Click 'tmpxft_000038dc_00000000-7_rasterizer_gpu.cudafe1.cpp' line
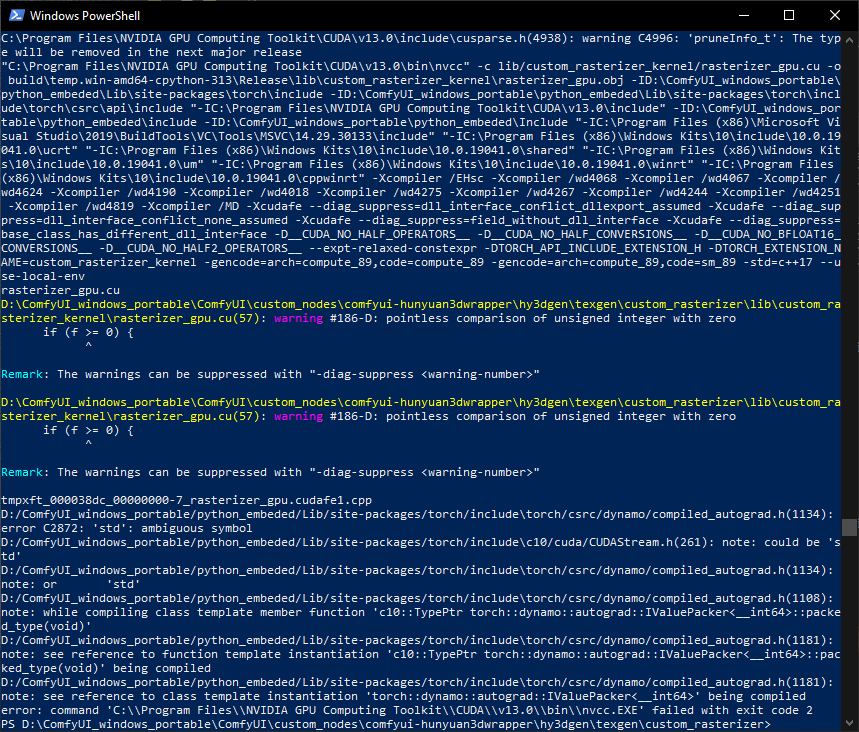The height and width of the screenshot is (732, 859). pyautogui.click(x=186, y=500)
